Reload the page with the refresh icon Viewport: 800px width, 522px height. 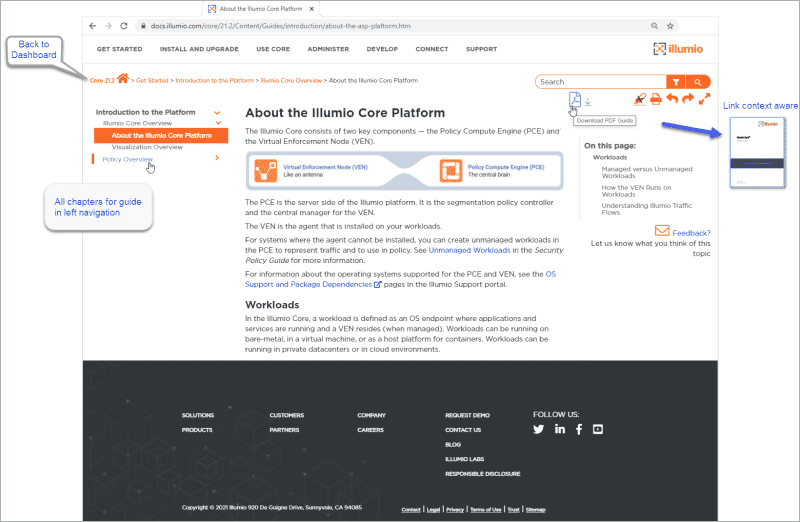(124, 26)
